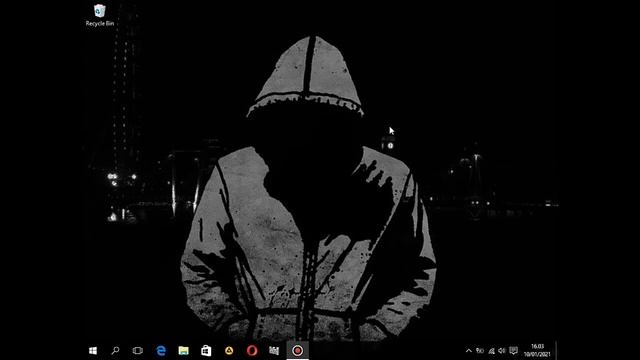
Task: Open the active screen recorder taskbar icon
Action: tap(298, 351)
